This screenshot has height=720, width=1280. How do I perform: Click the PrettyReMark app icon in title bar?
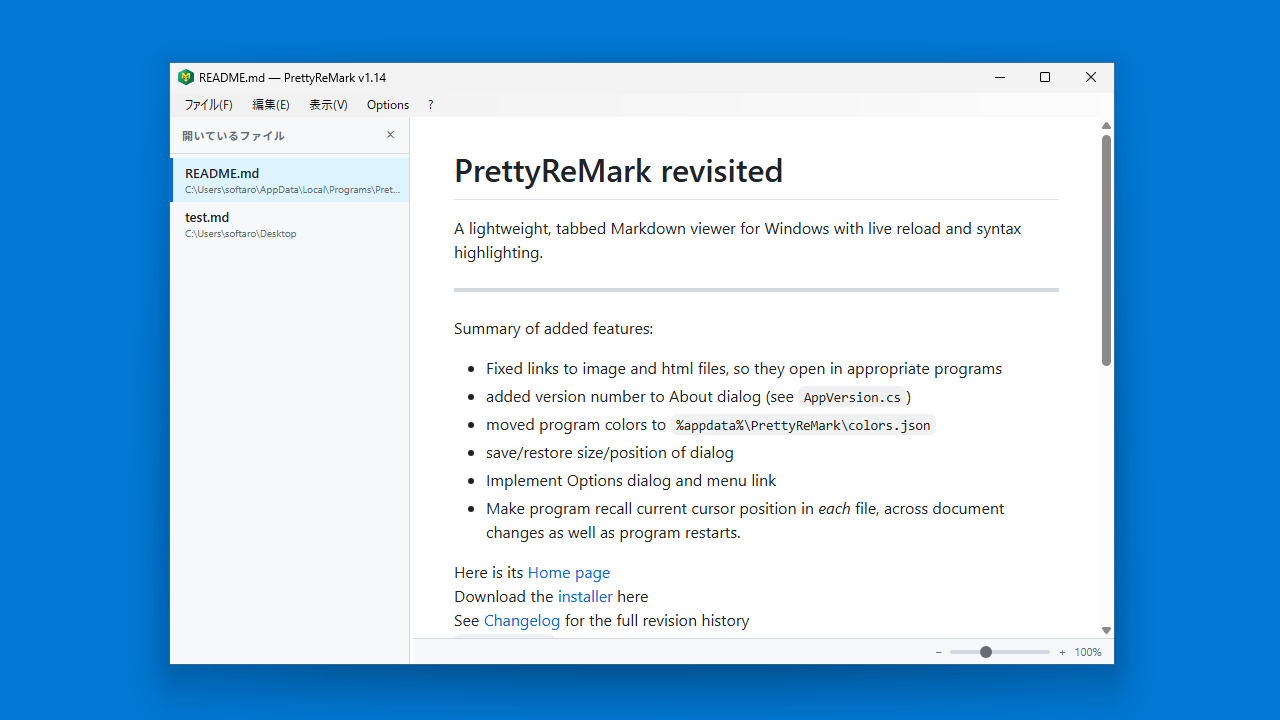coord(185,77)
